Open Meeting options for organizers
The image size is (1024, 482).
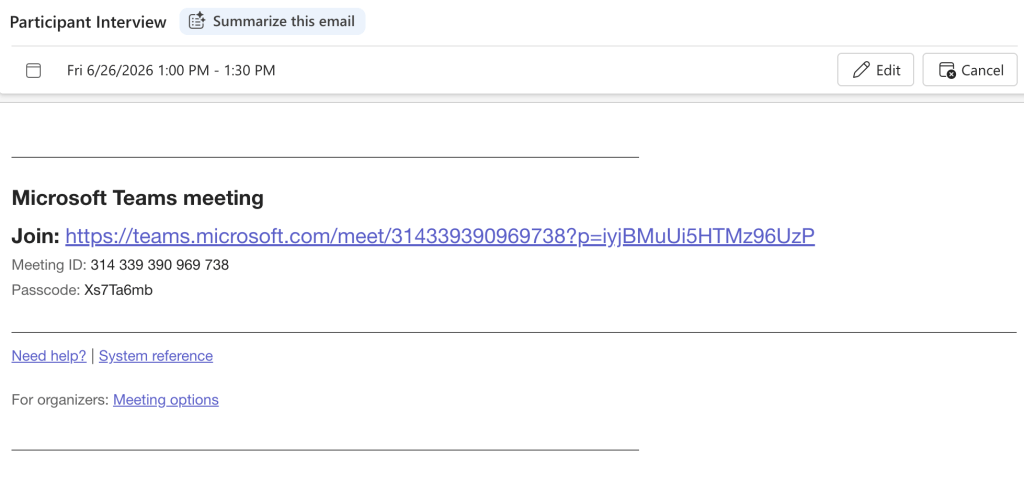tap(166, 400)
